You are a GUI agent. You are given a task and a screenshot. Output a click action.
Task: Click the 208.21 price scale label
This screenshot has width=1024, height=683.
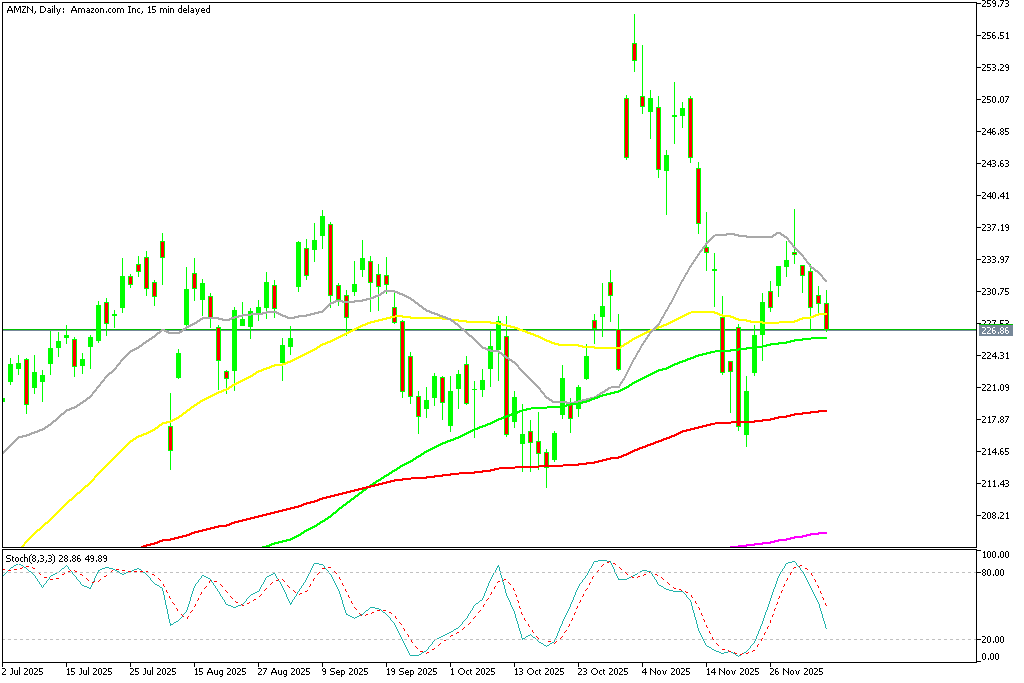pyautogui.click(x=994, y=517)
